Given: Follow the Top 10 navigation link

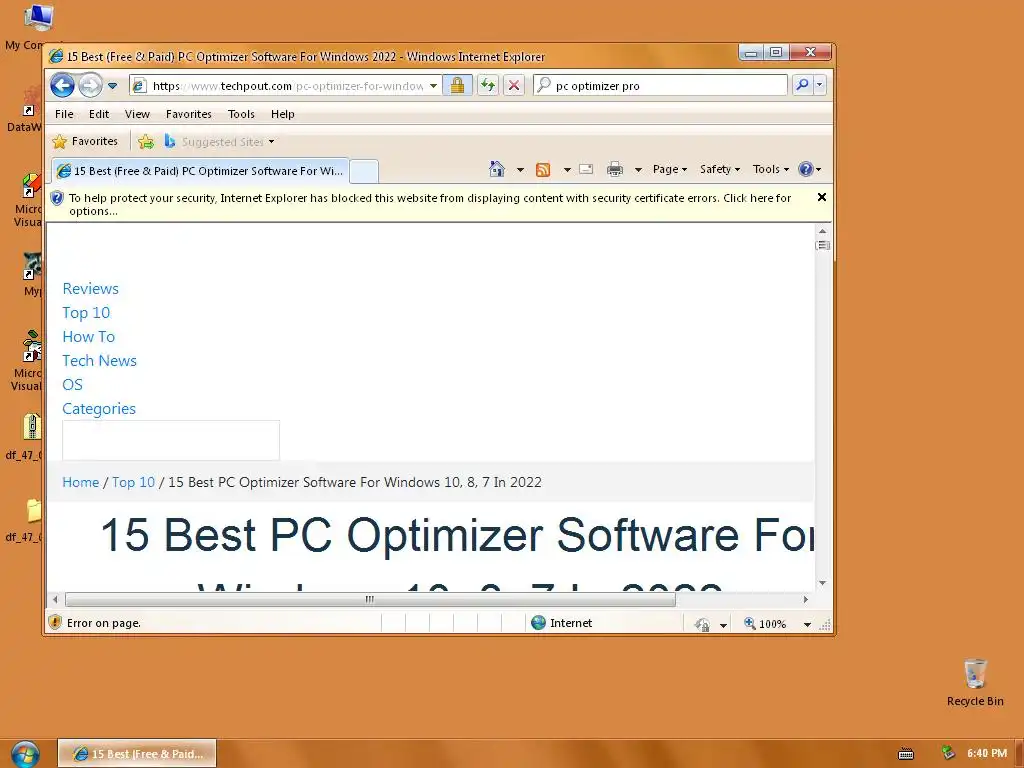Looking at the screenshot, I should (x=86, y=313).
